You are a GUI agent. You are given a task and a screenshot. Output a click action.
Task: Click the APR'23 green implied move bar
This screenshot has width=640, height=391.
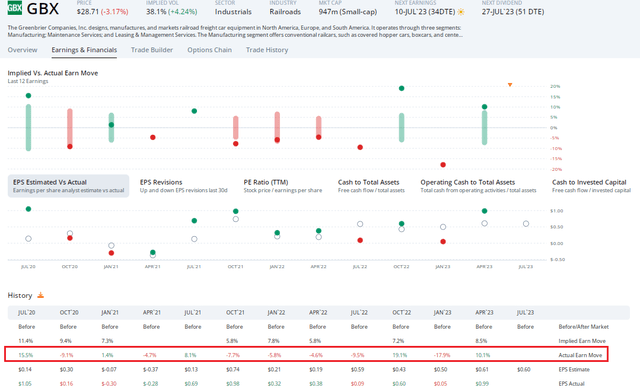(x=484, y=127)
